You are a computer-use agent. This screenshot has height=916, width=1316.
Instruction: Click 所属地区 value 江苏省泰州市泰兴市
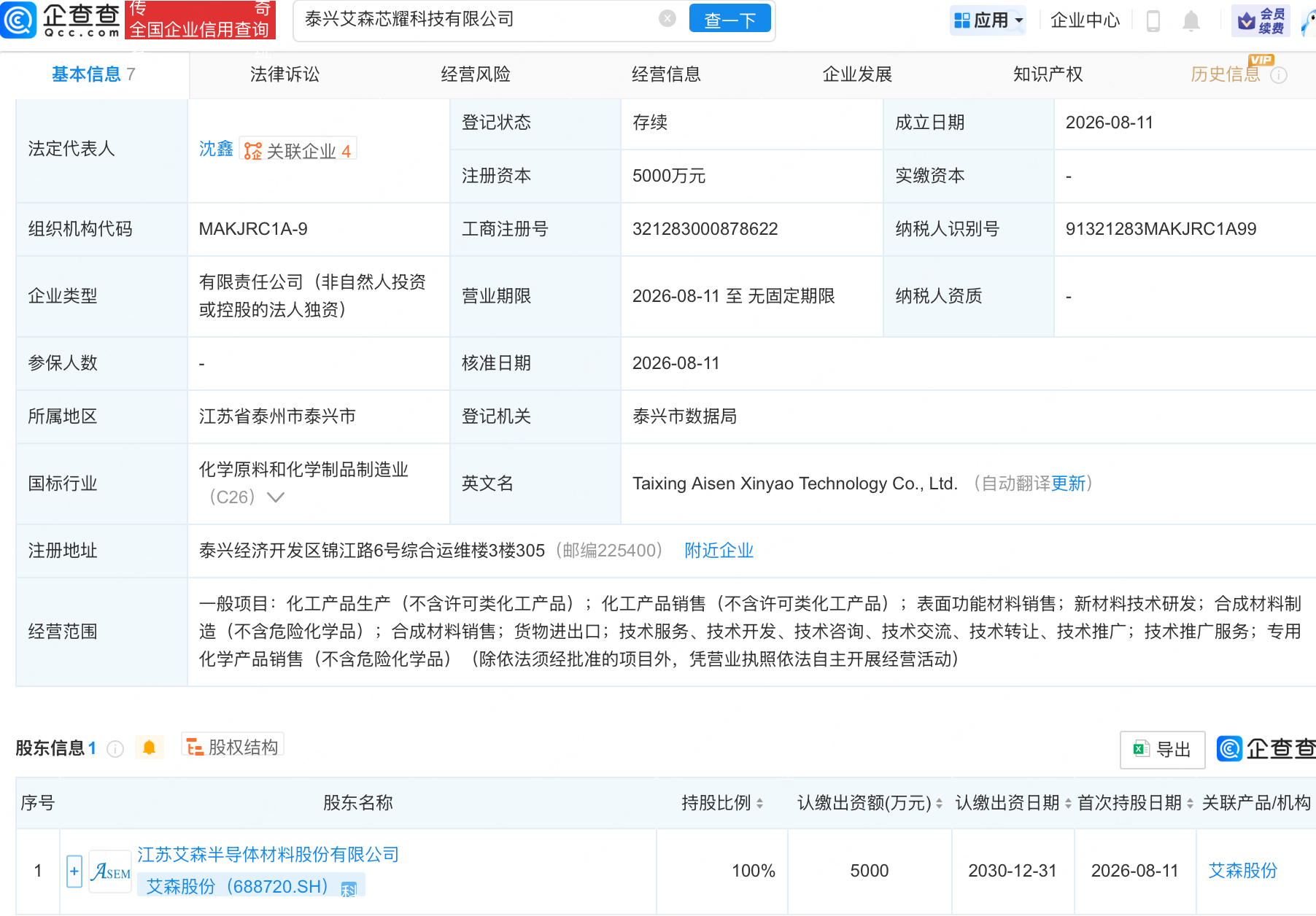pos(277,416)
